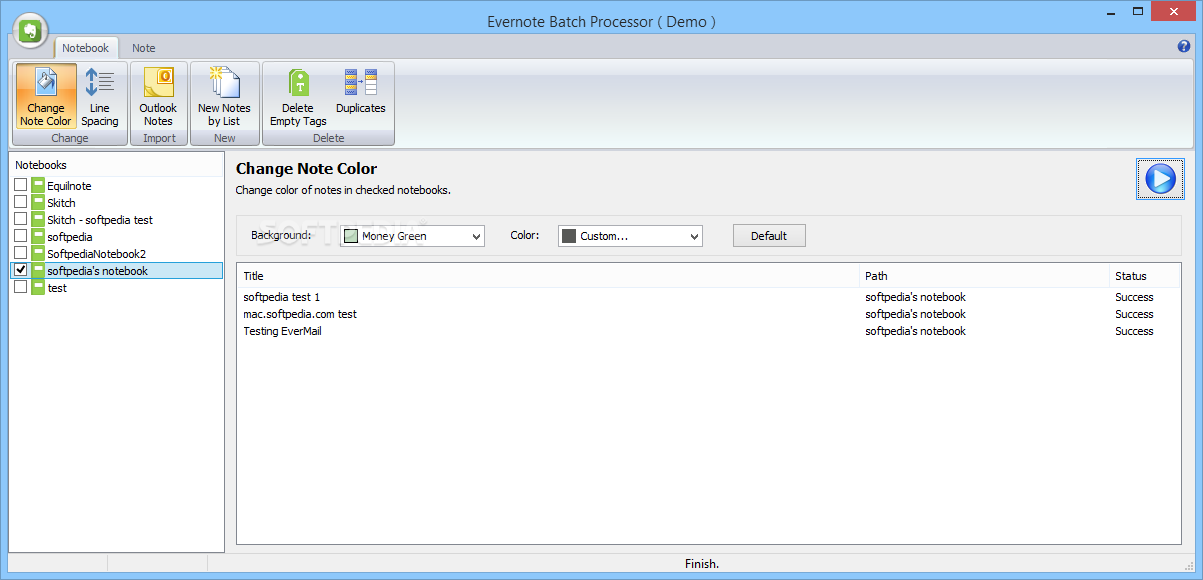Import Outlook Notes

pyautogui.click(x=158, y=97)
